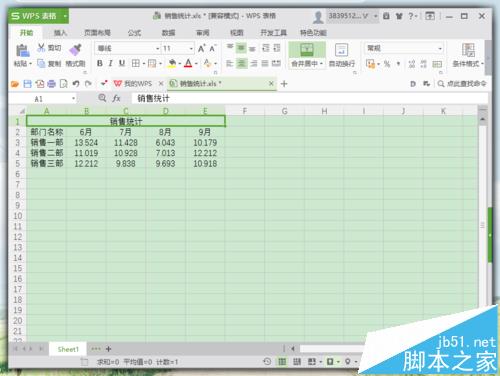Viewport: 500px width, 376px height.
Task: Open the 插入 (Insert) ribbon tab
Action: click(x=60, y=33)
